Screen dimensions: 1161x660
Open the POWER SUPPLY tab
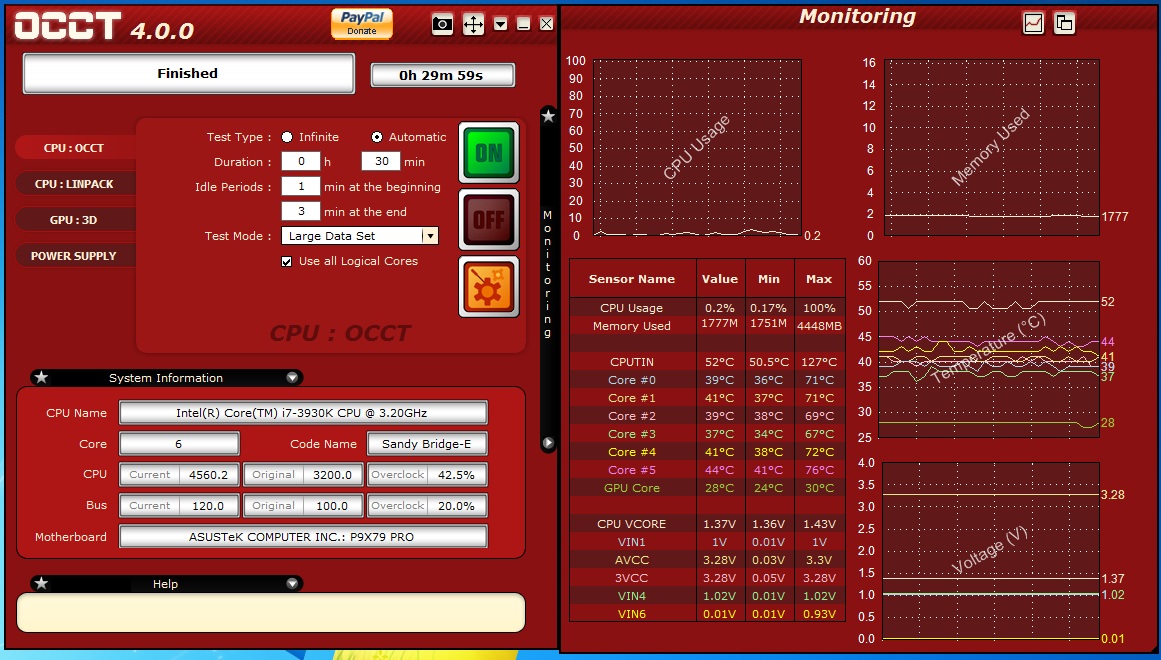(74, 256)
